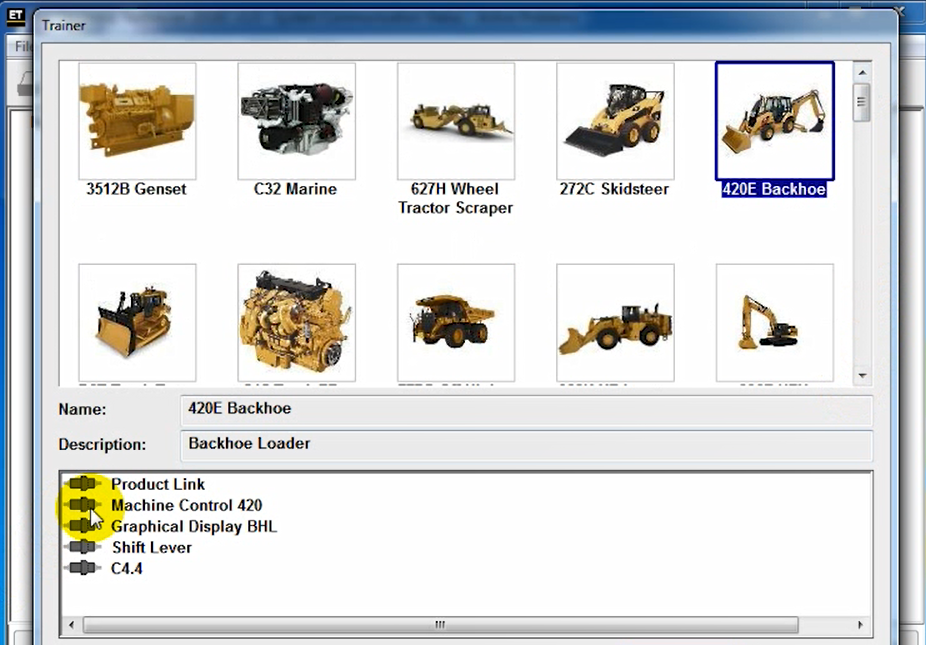
Task: Click the ECM icon beside Shift Lever
Action: coord(83,547)
